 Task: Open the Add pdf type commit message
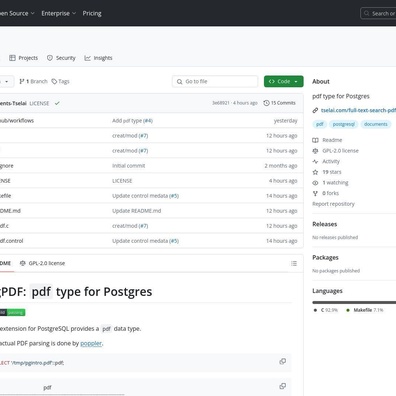127,121
